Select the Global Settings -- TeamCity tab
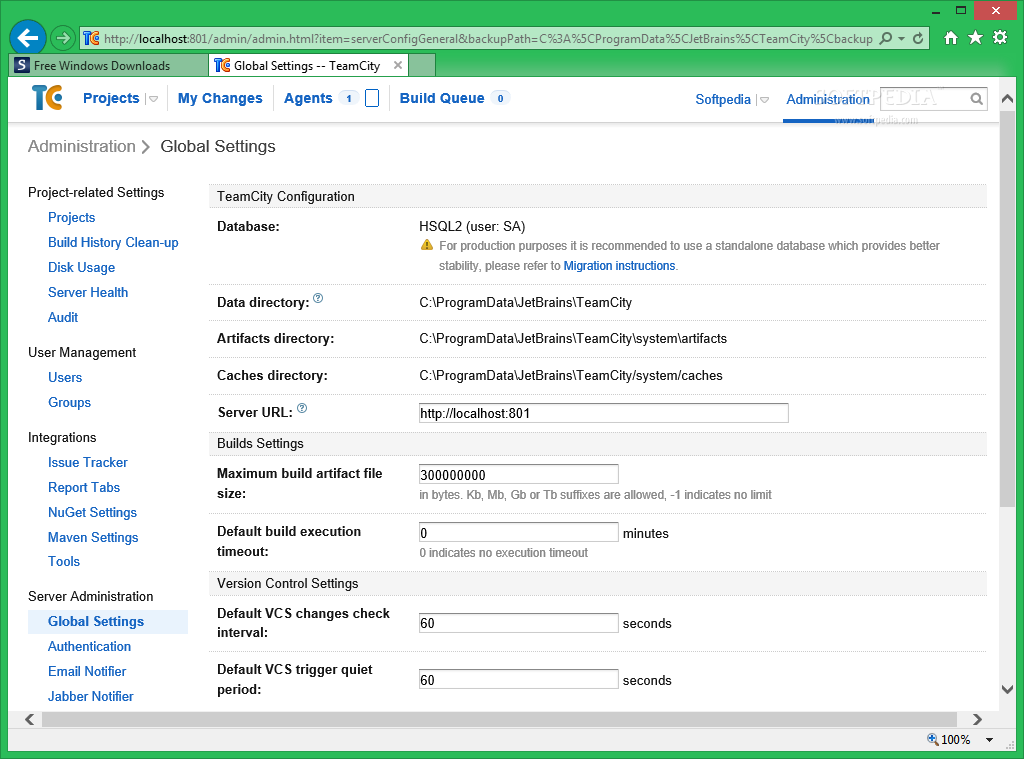Viewport: 1024px width, 759px height. [x=308, y=65]
